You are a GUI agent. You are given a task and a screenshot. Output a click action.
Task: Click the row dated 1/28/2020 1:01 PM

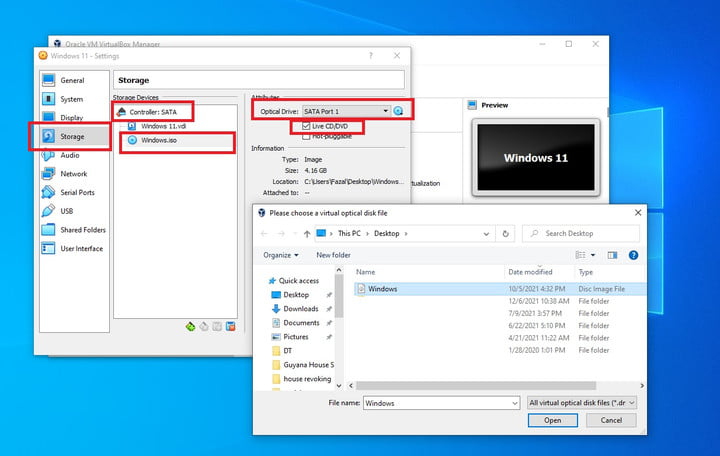pyautogui.click(x=500, y=350)
